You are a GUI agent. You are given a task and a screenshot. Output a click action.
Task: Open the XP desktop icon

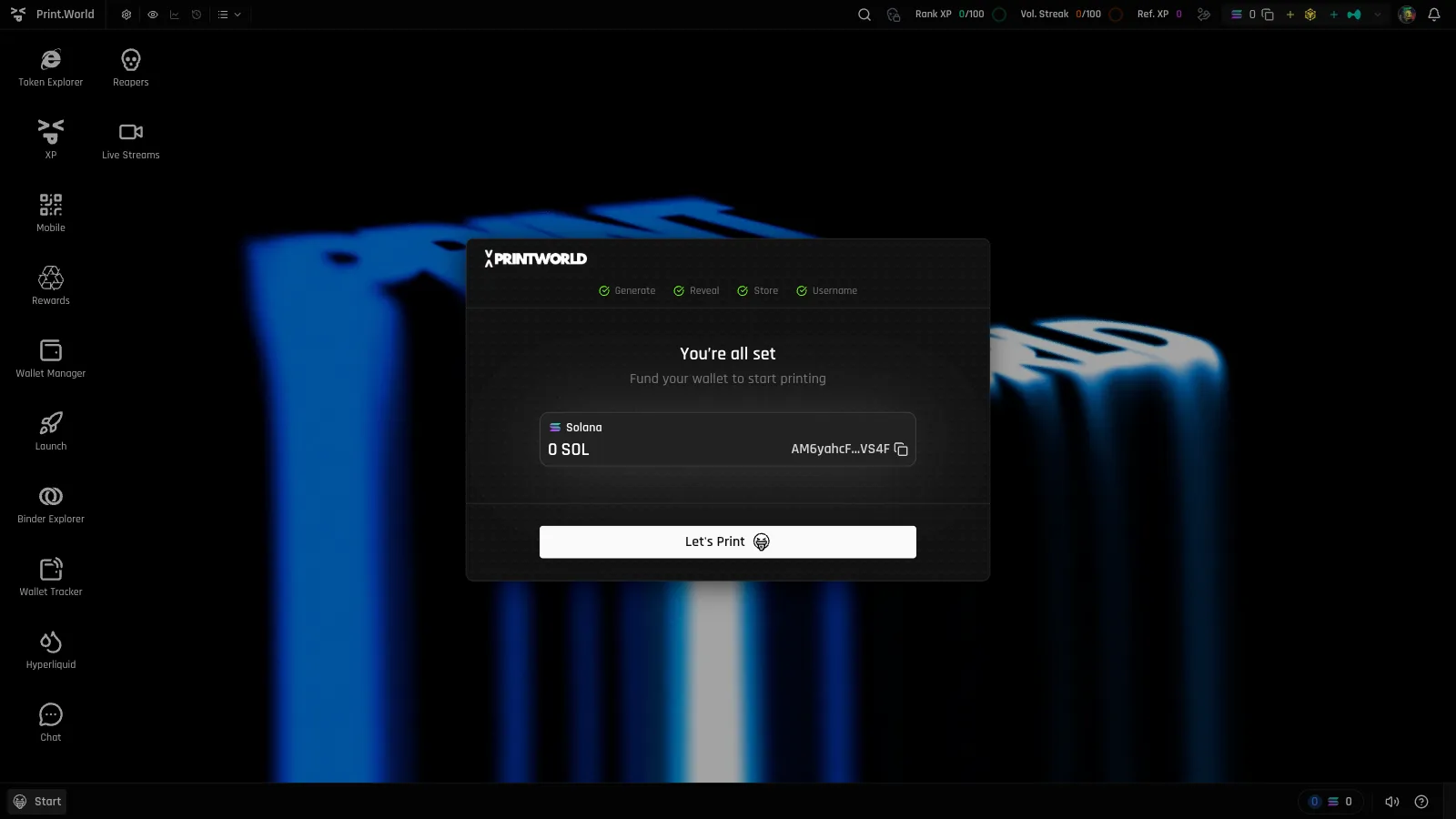[51, 140]
